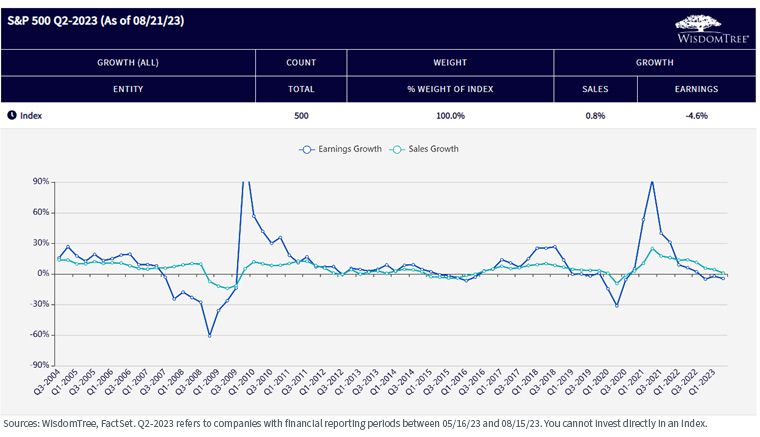Click the Q3-2020 x-axis label
Screen dimensions: 760x437
click(x=614, y=382)
